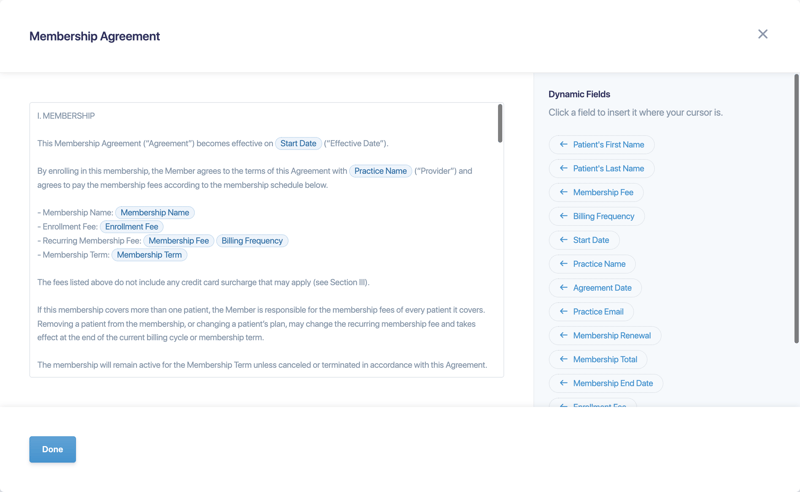800x492 pixels.
Task: Click the credit card surcharge sentence
Action: coord(203,282)
